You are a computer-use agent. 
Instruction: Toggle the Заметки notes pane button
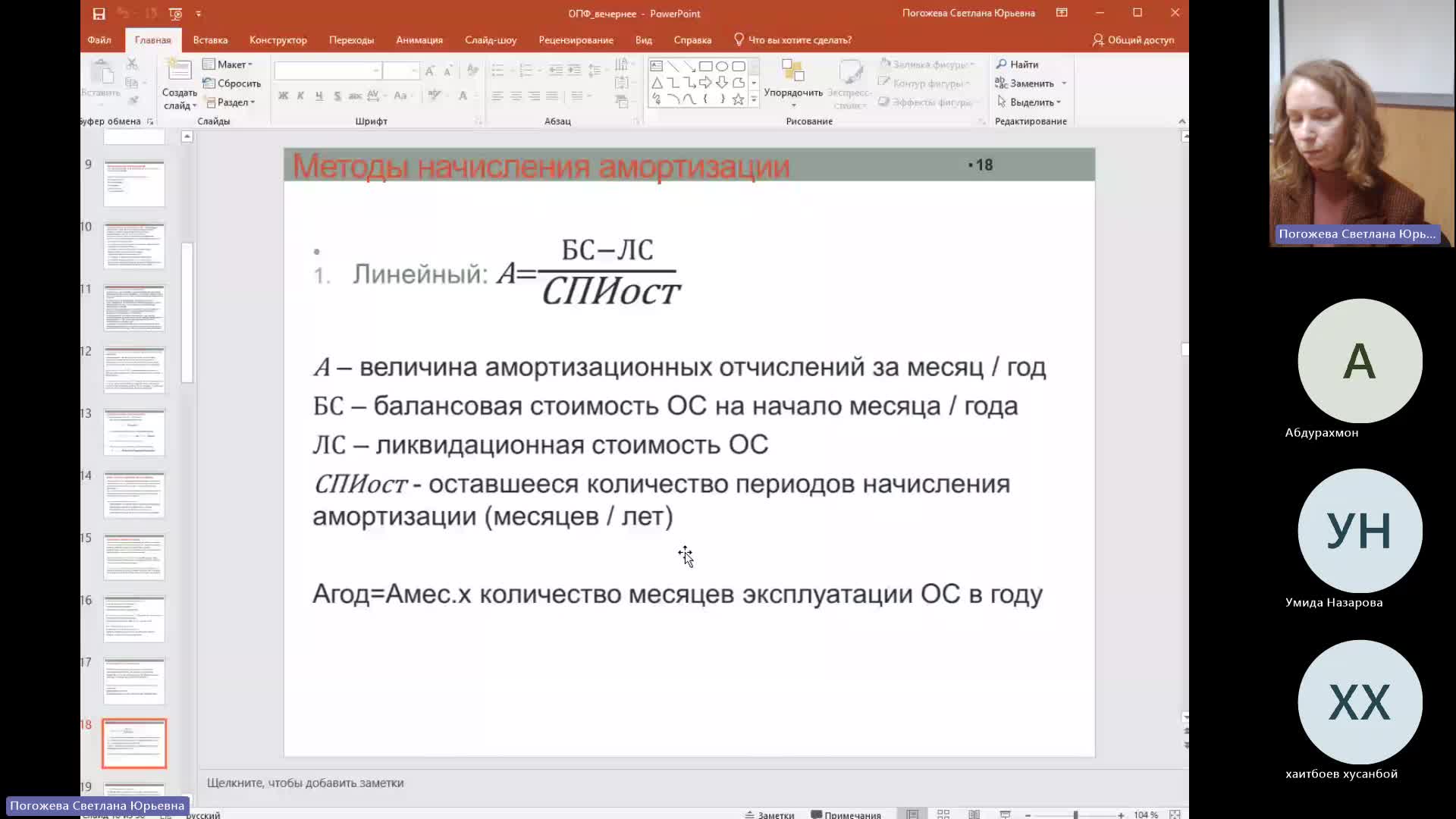(769, 814)
